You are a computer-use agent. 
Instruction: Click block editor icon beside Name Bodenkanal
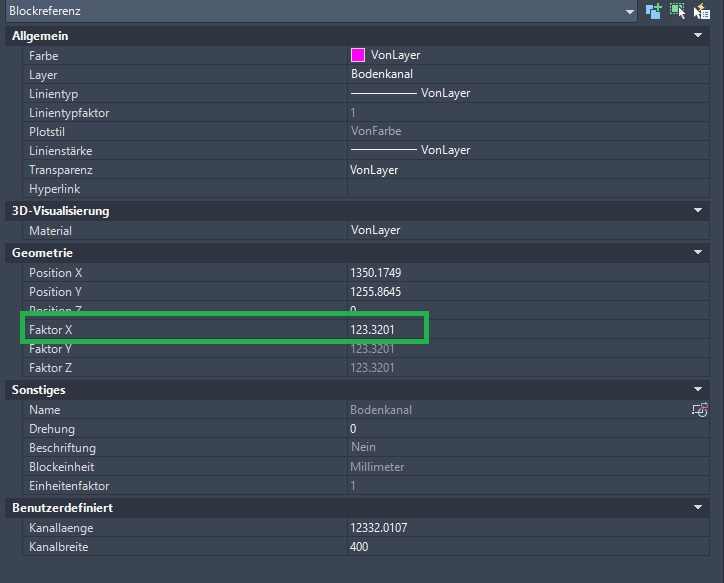click(x=700, y=409)
